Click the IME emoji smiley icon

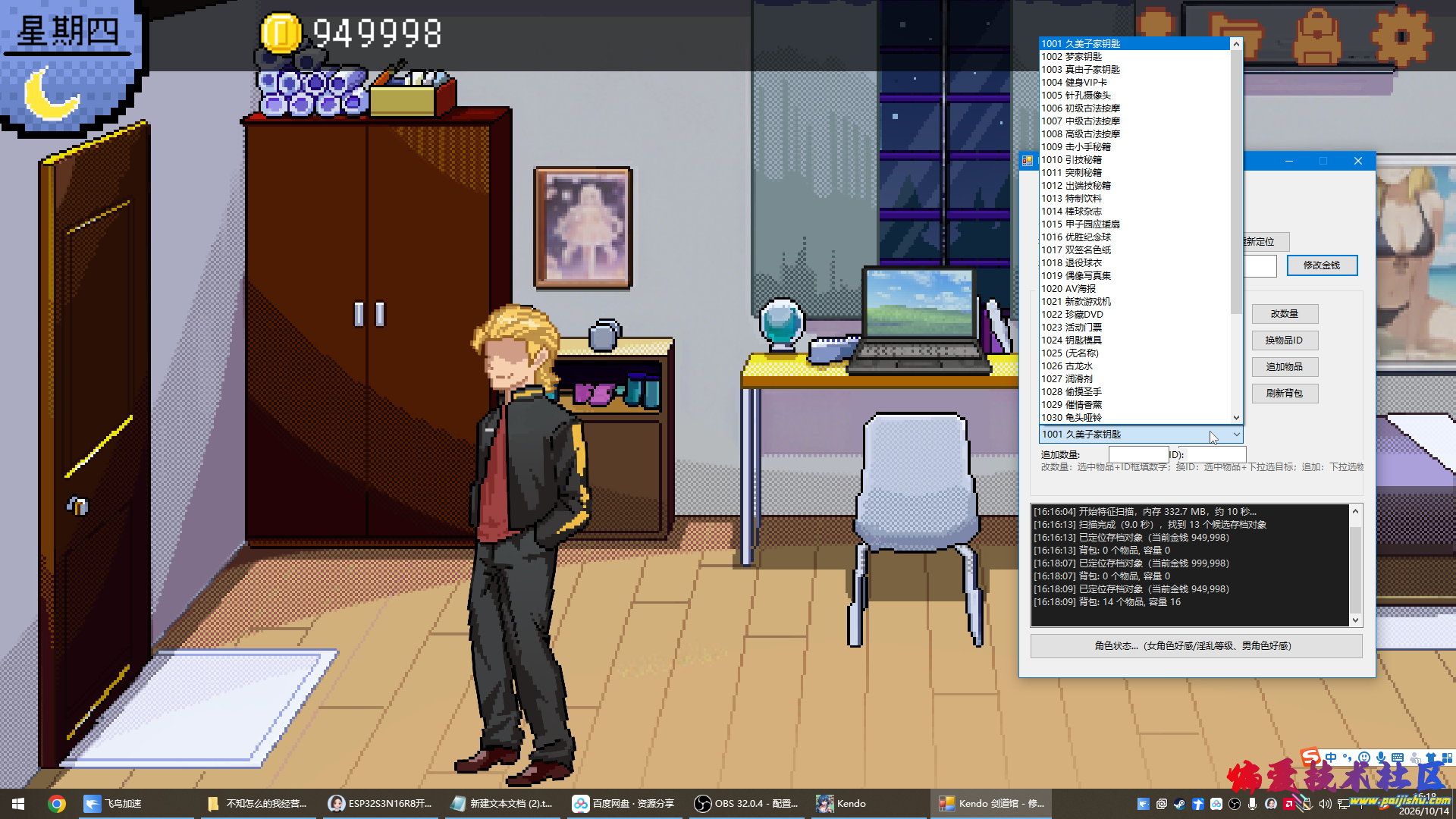tap(1364, 757)
